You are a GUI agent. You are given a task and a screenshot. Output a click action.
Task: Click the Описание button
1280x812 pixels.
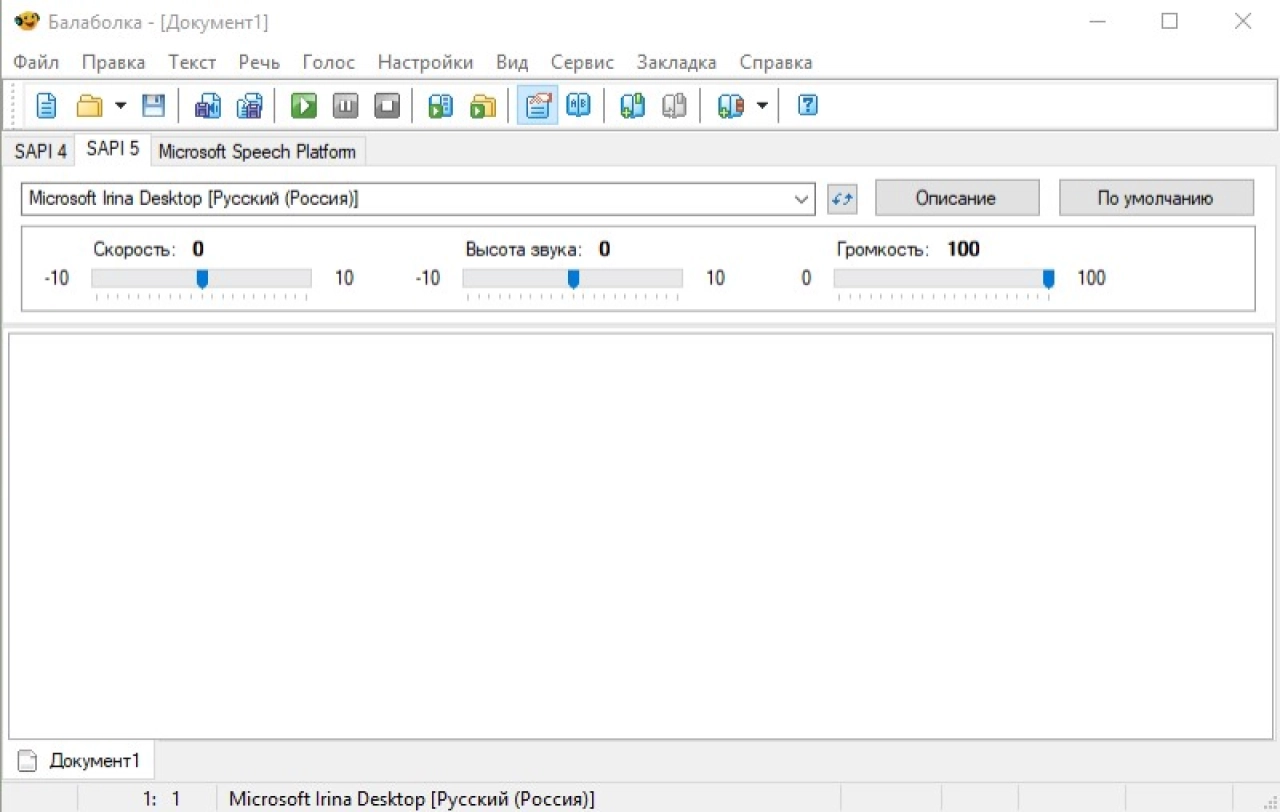(x=956, y=198)
